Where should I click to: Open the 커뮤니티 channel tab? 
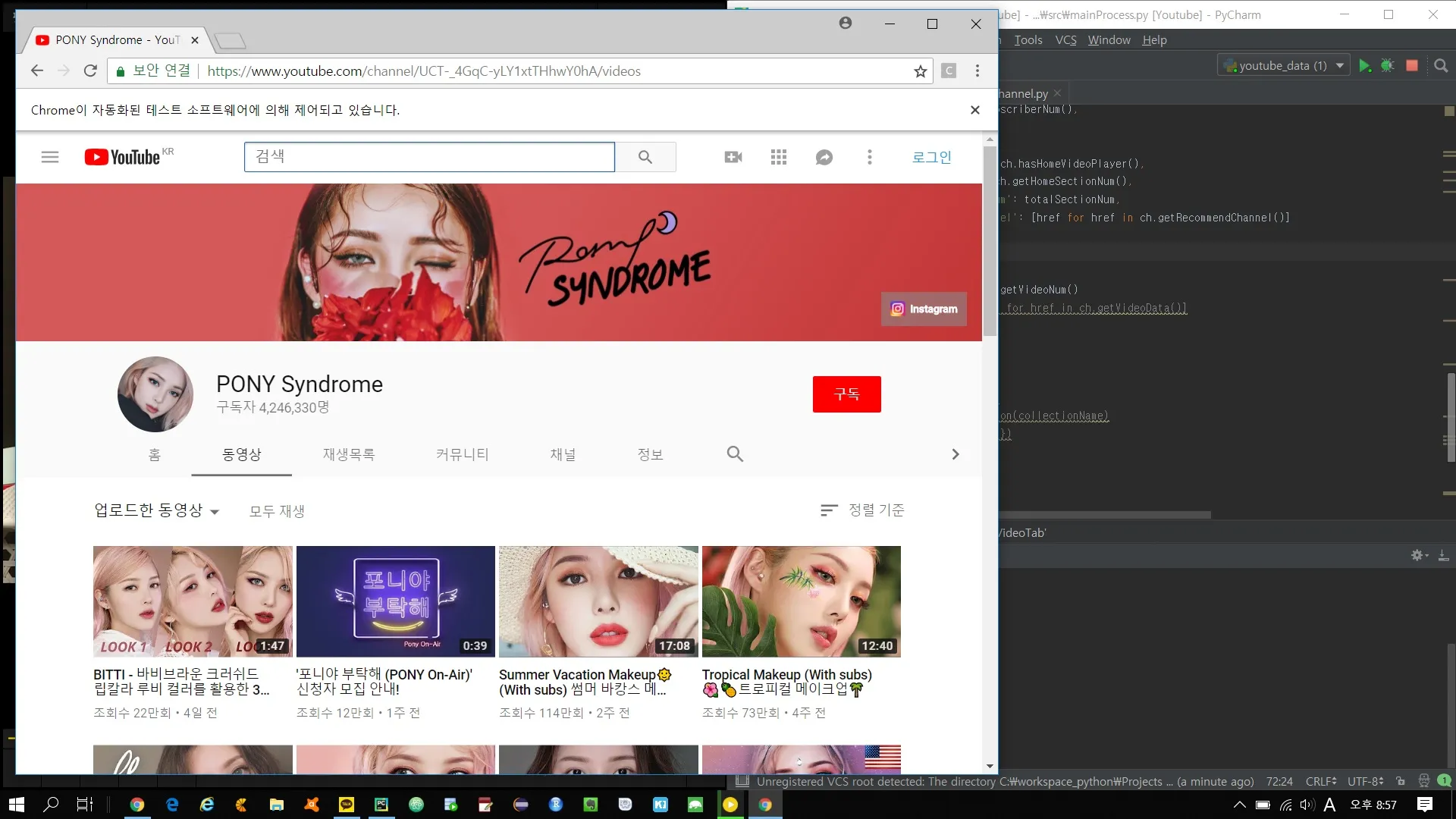click(462, 454)
